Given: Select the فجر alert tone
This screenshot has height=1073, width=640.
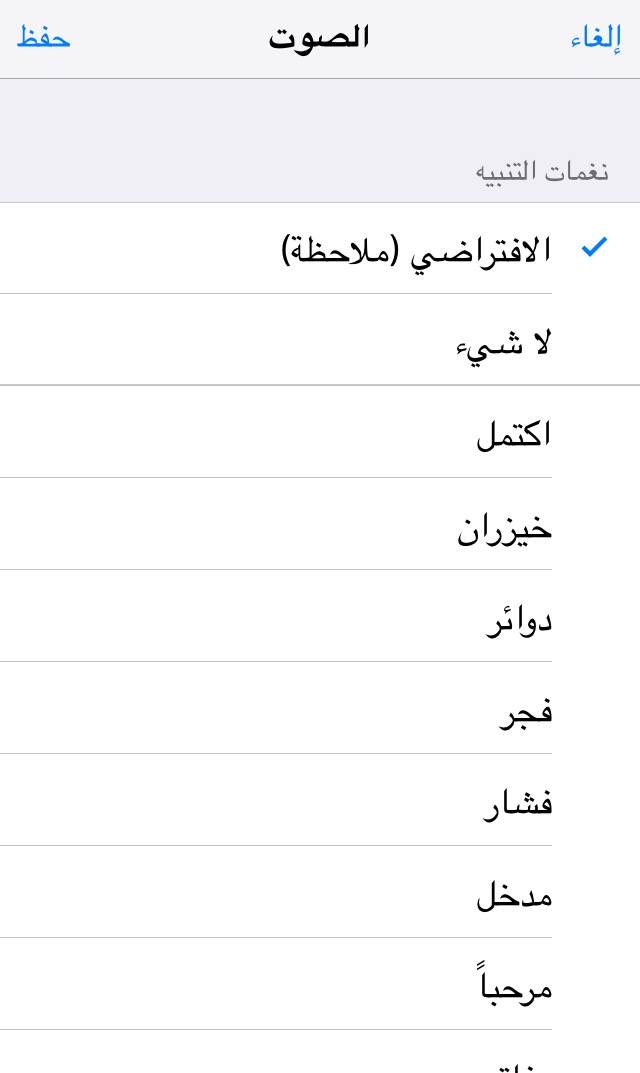Looking at the screenshot, I should click(x=525, y=710).
